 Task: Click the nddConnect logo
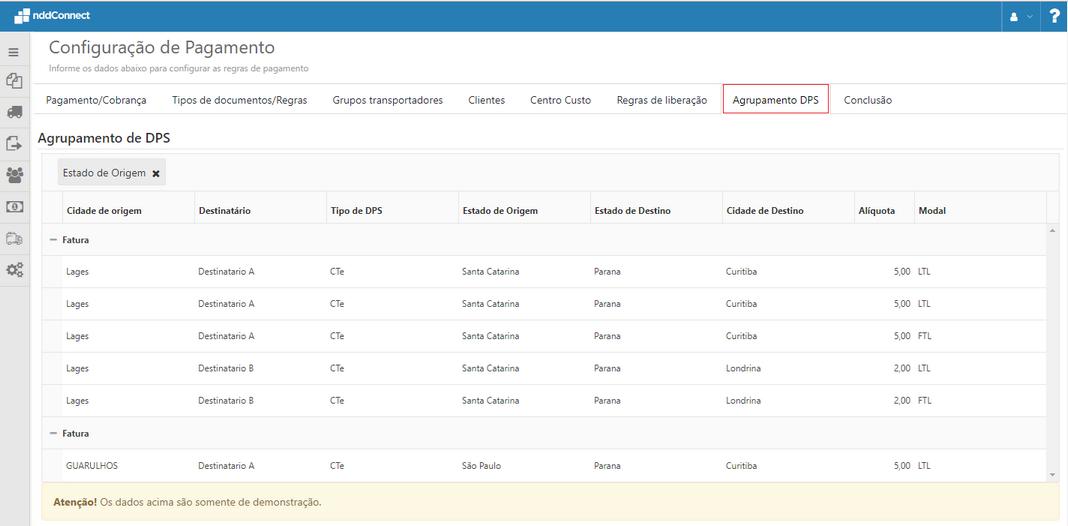tap(52, 16)
